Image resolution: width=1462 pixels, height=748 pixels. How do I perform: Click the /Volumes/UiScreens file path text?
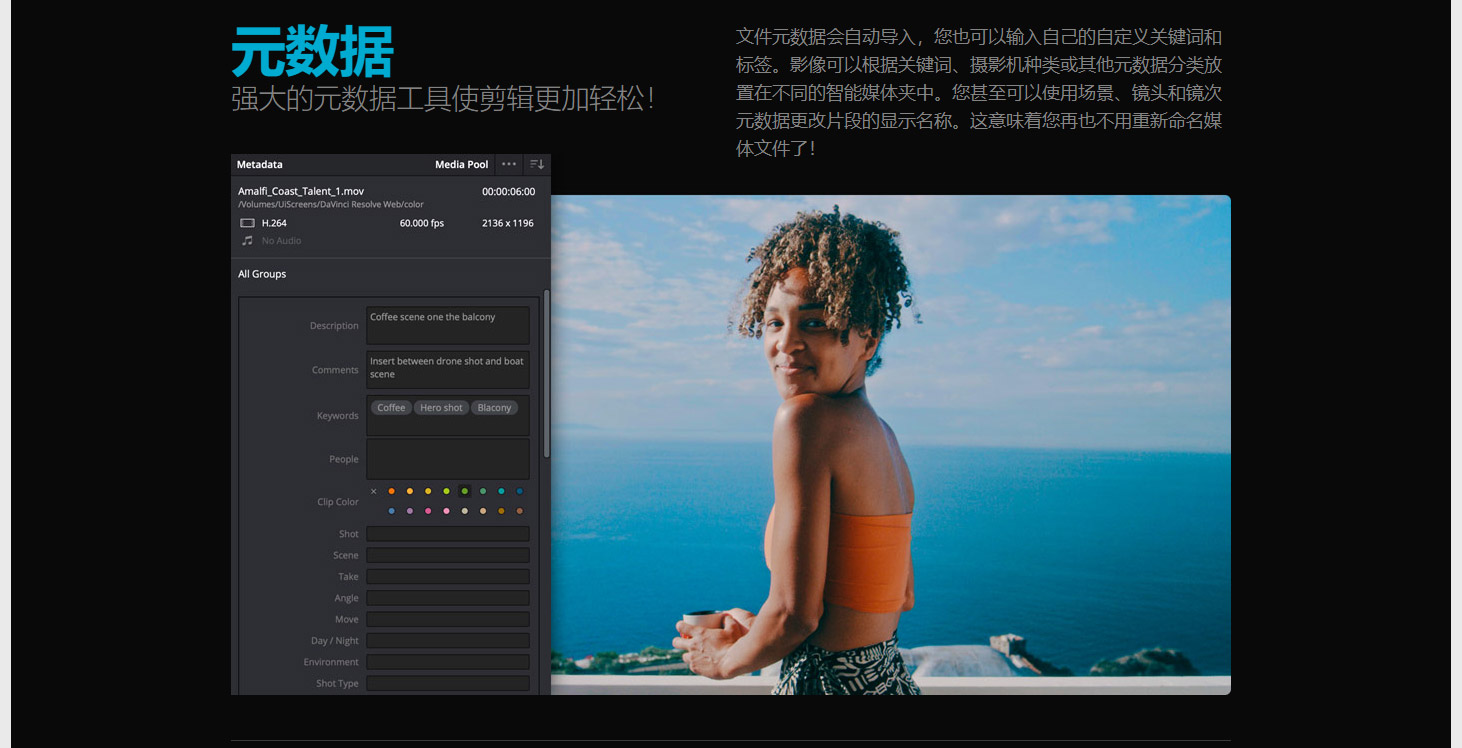(331, 205)
